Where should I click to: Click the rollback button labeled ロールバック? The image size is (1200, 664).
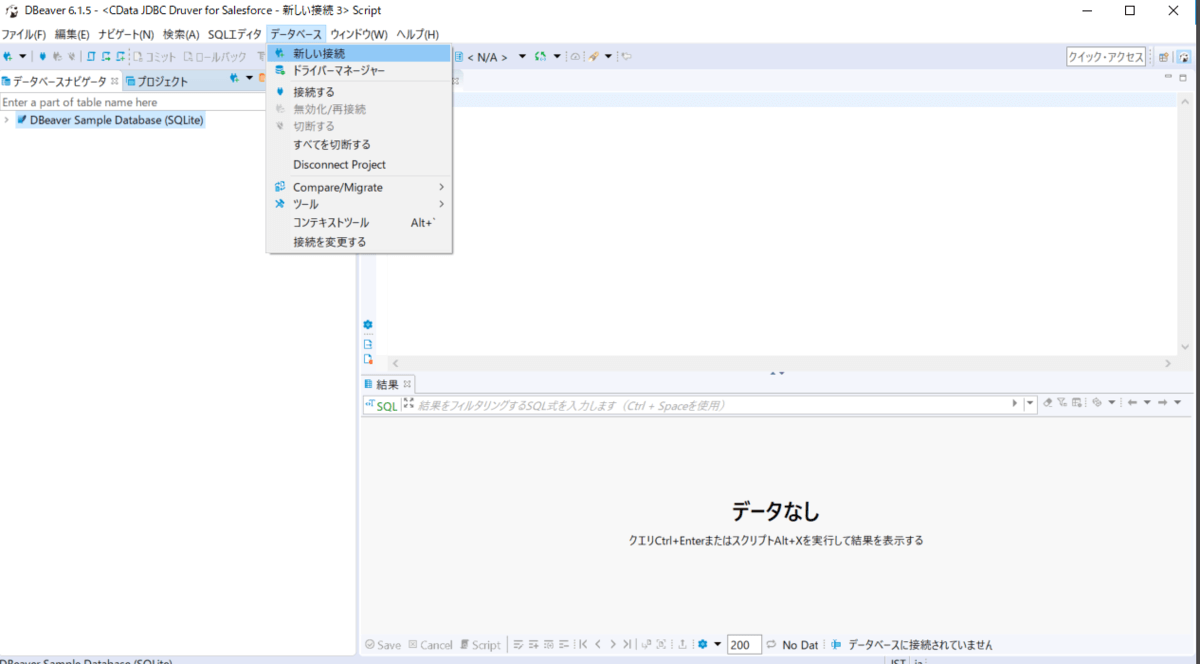pos(214,57)
